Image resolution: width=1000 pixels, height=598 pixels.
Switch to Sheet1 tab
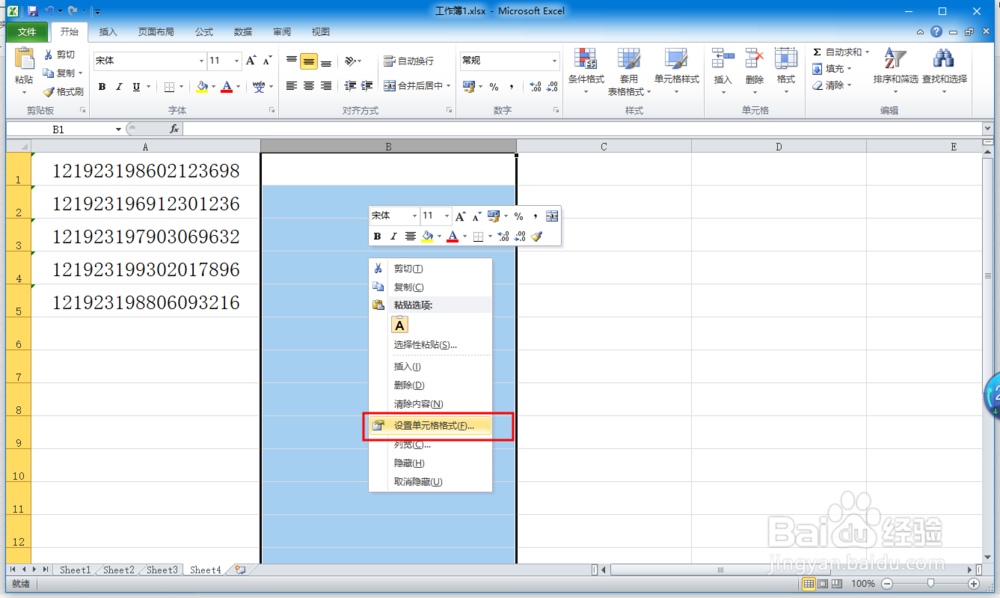click(75, 570)
